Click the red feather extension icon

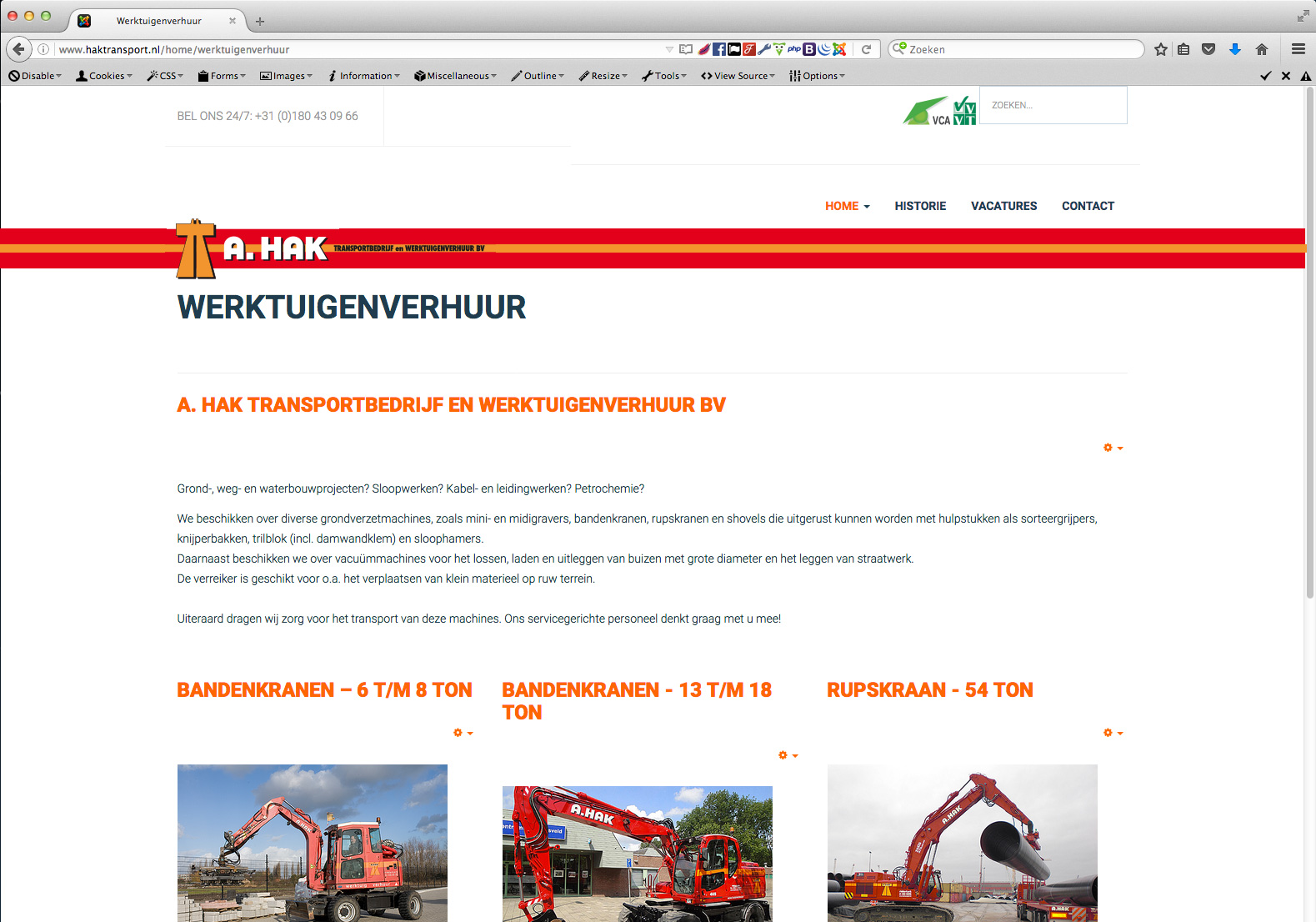(704, 49)
